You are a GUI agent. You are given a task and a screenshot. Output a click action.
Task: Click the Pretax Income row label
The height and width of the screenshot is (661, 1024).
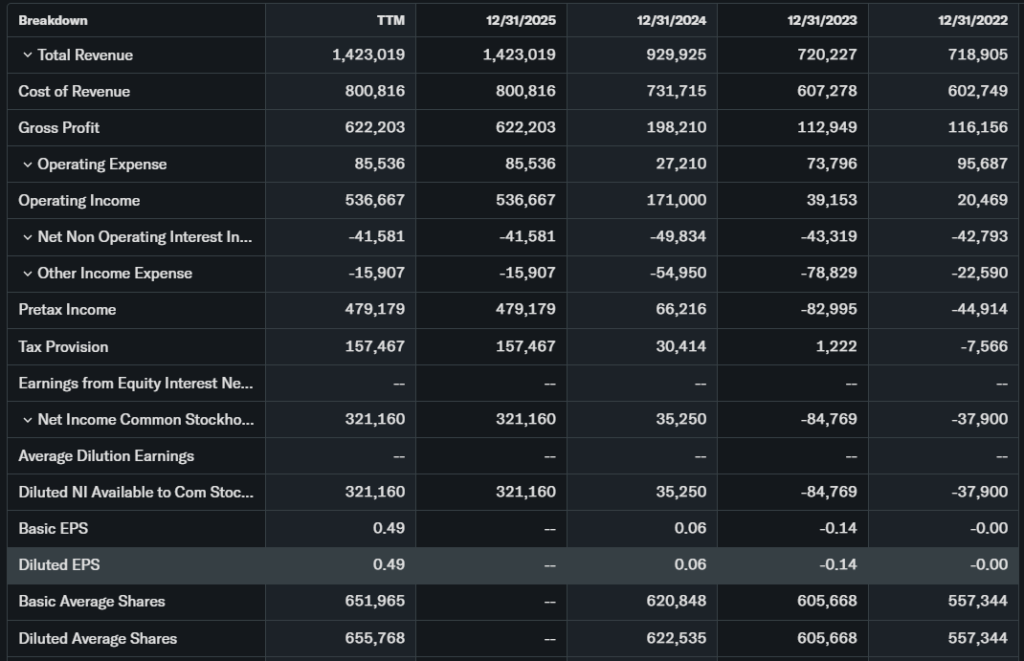point(67,310)
